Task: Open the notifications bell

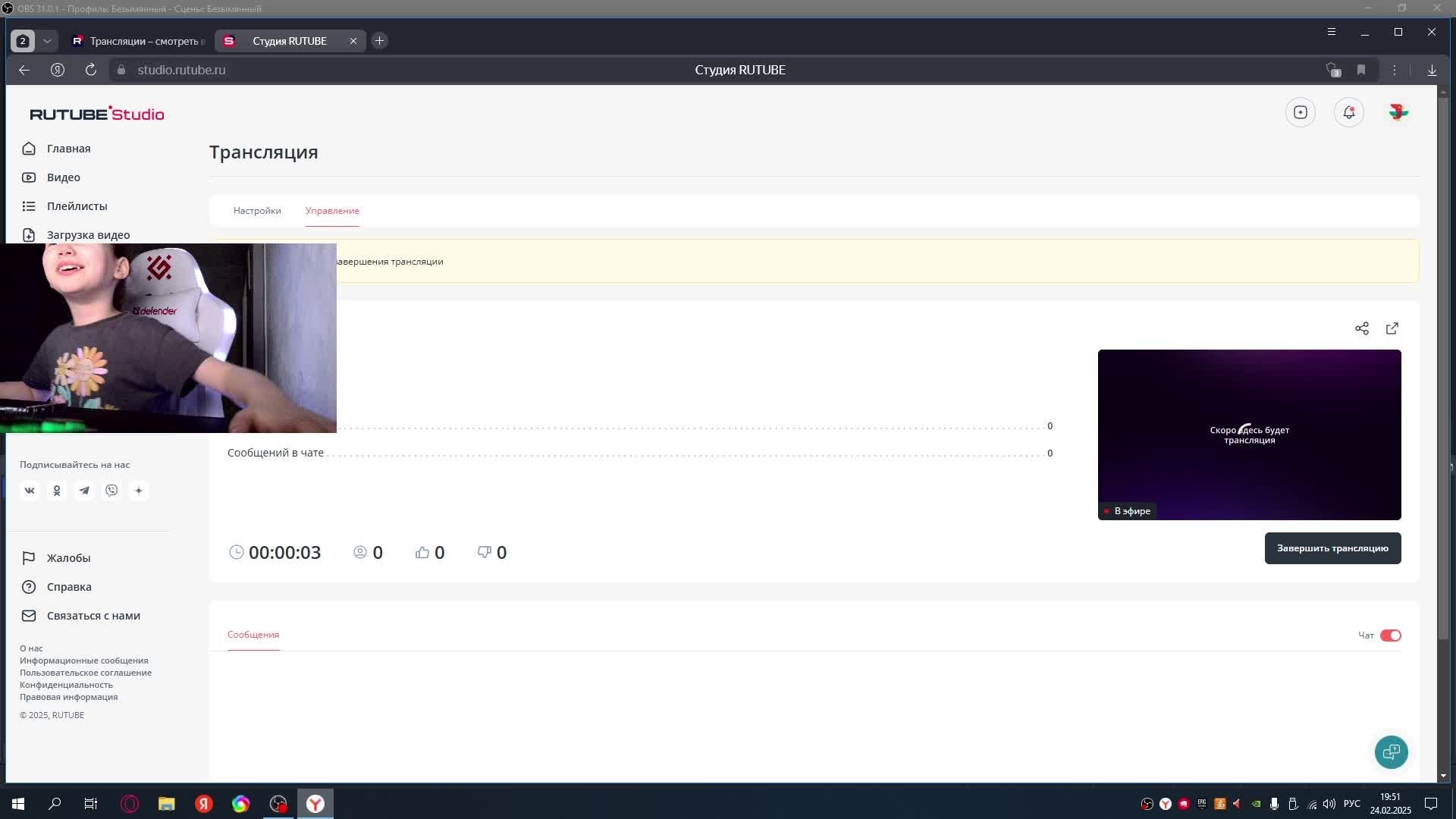Action: pos(1348,112)
